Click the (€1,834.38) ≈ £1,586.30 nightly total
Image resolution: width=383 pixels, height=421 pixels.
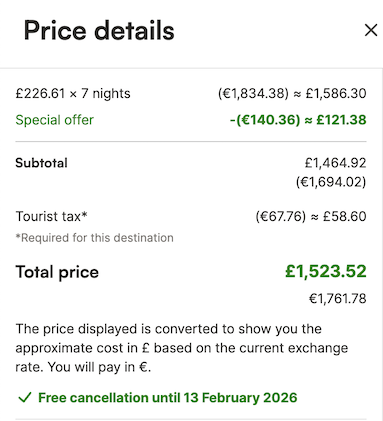[292, 93]
